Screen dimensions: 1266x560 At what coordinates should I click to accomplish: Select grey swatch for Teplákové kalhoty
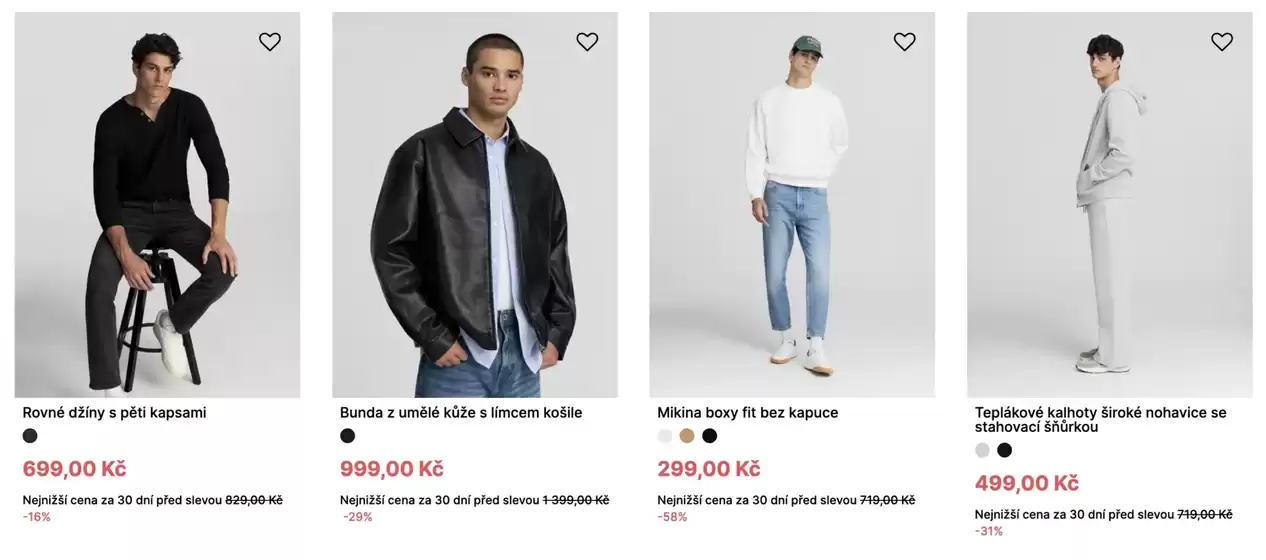click(x=983, y=450)
